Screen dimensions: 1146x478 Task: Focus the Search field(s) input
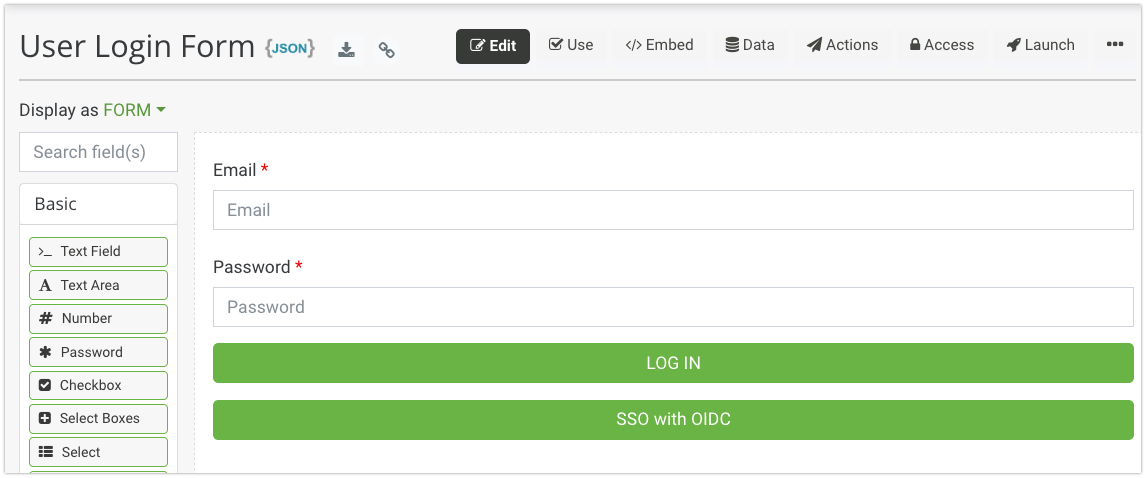(x=98, y=152)
